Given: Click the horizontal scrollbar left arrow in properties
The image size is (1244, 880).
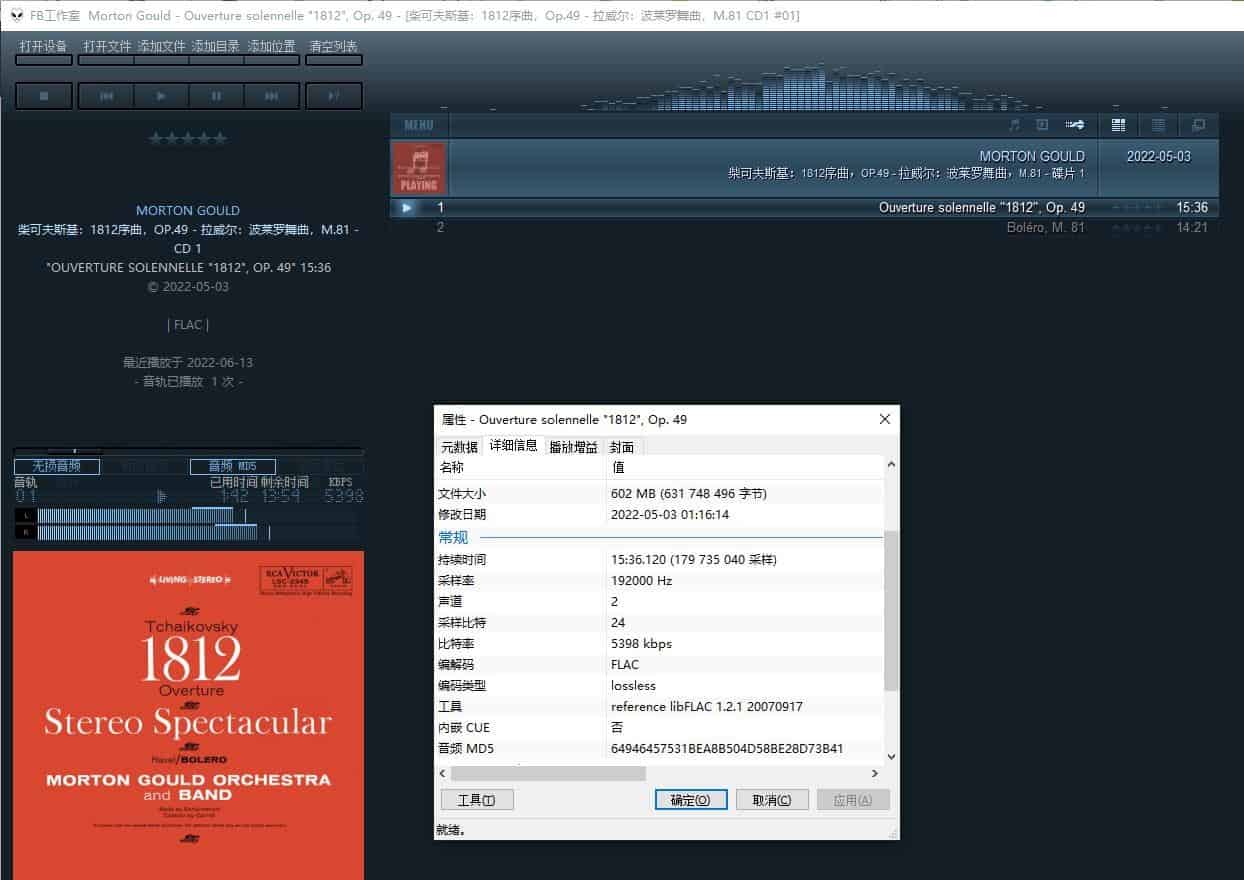Looking at the screenshot, I should tap(443, 774).
